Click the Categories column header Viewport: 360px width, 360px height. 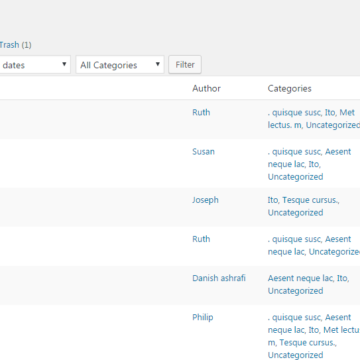(289, 89)
